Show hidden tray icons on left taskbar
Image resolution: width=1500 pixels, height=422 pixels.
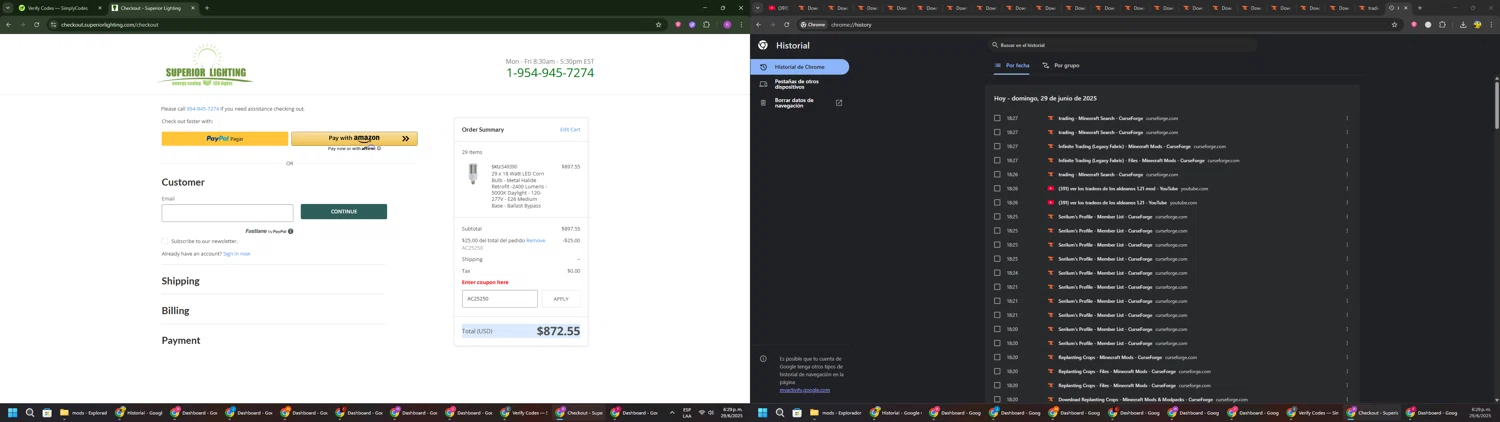click(x=672, y=412)
